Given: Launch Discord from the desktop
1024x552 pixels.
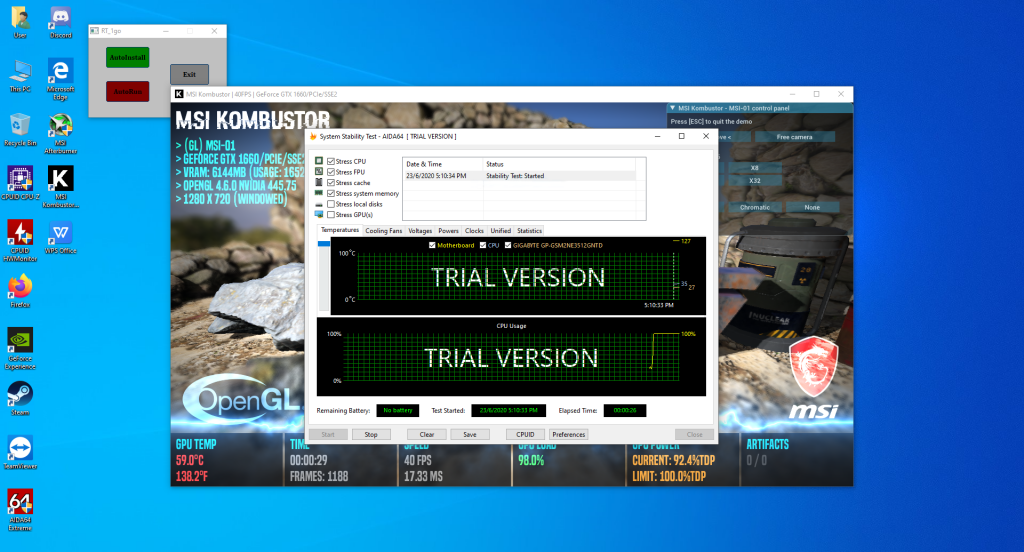Looking at the screenshot, I should (x=60, y=22).
